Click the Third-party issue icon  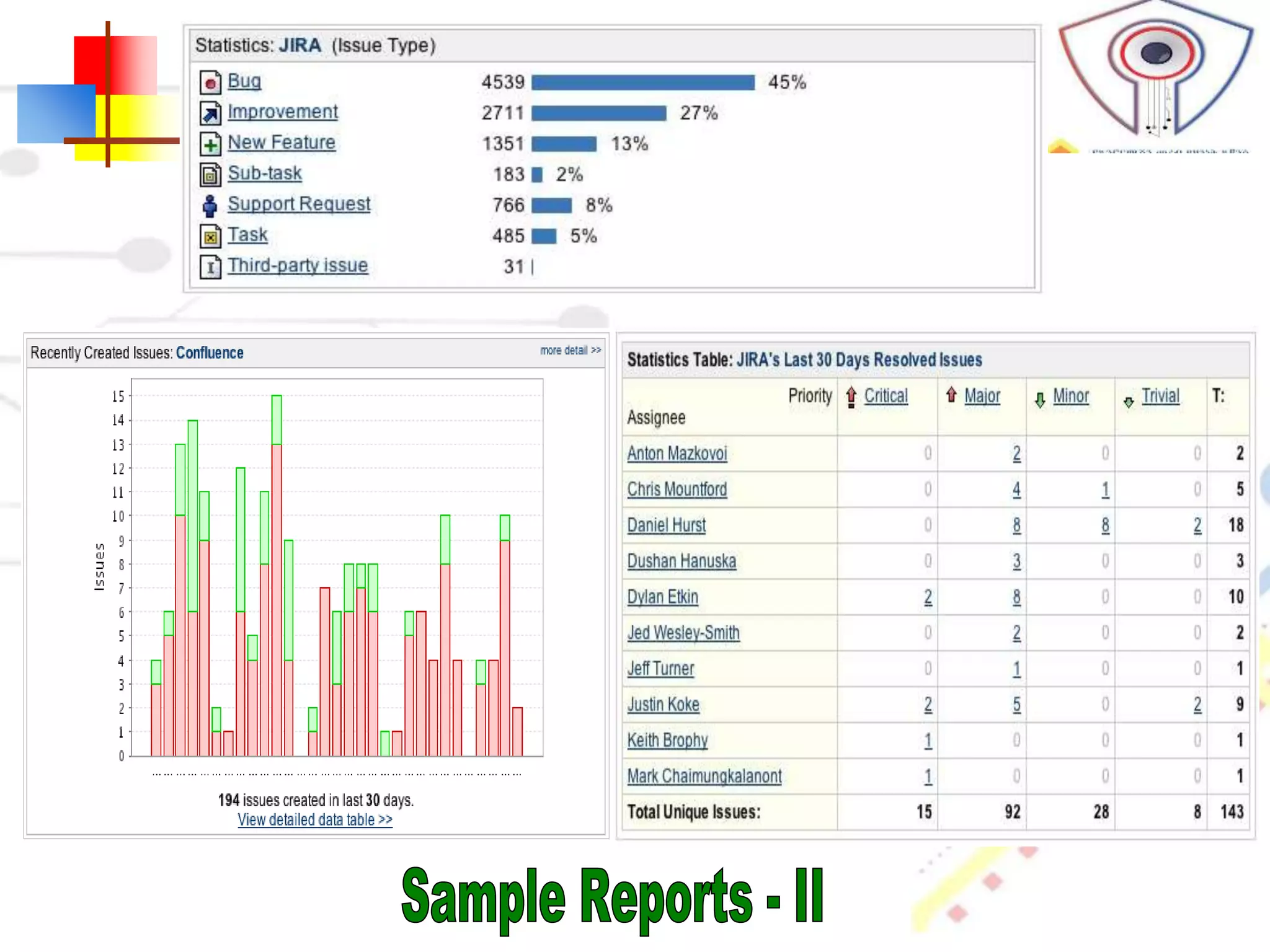210,267
